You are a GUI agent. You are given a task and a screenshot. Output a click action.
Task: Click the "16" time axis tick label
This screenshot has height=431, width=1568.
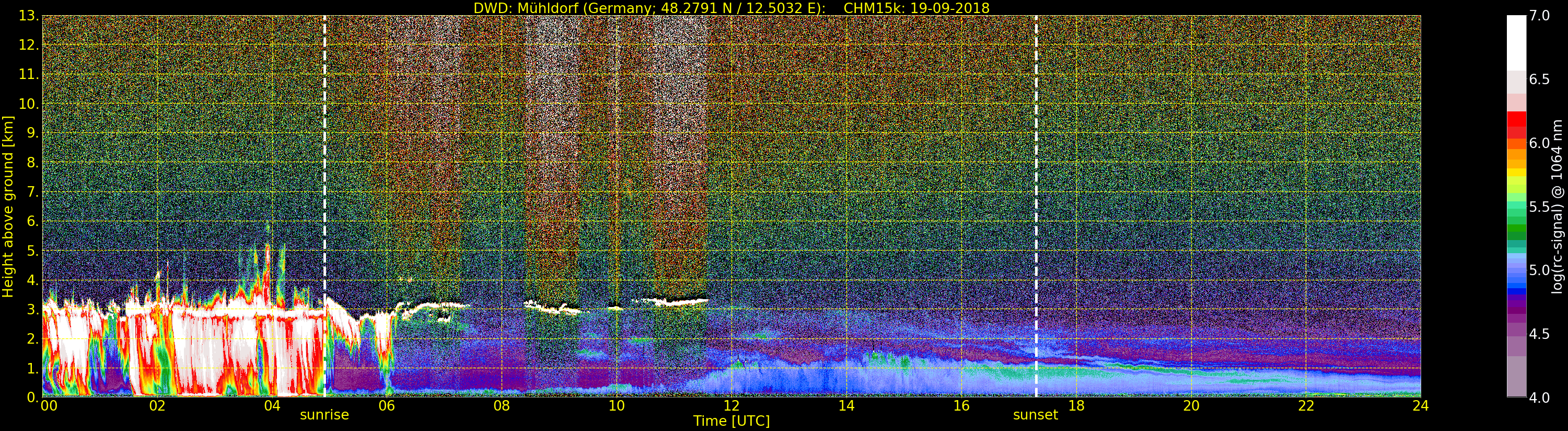(x=961, y=406)
